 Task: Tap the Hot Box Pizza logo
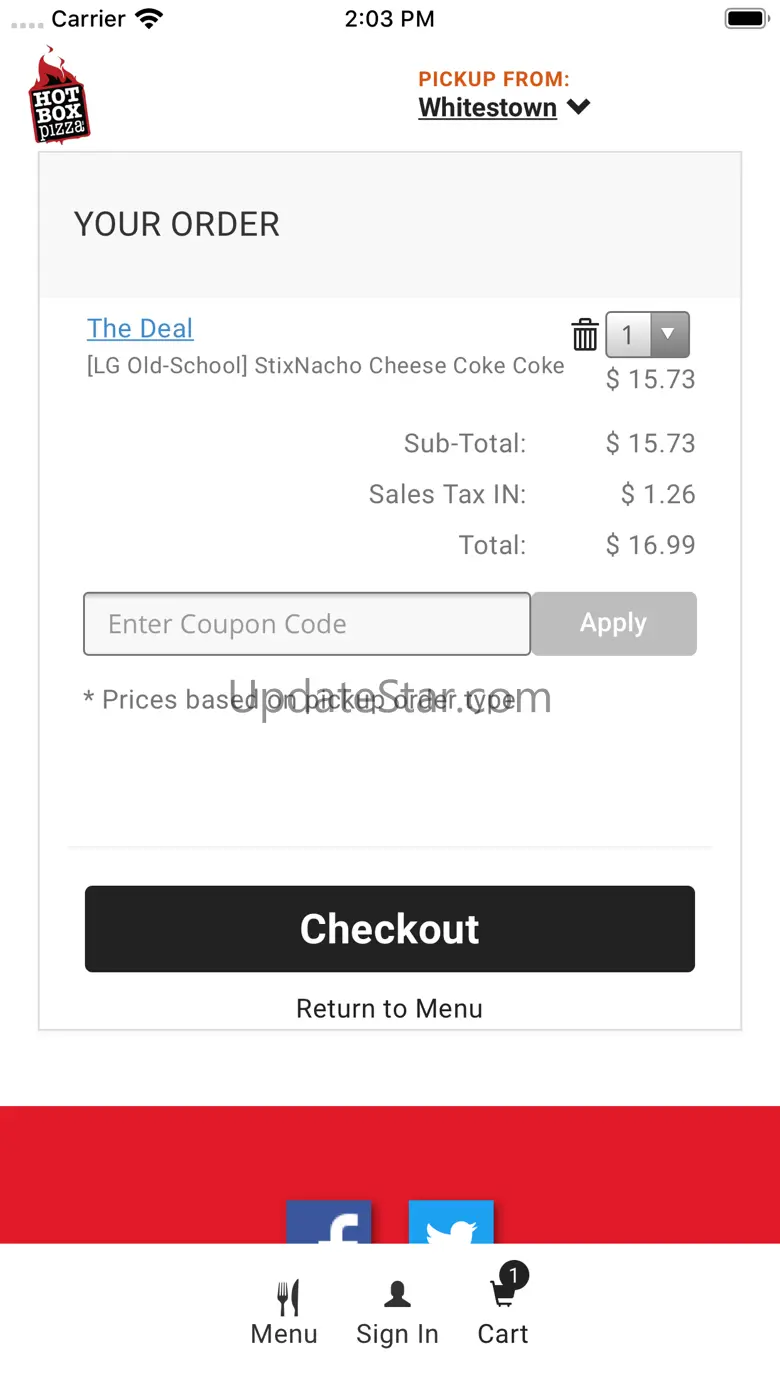click(58, 96)
